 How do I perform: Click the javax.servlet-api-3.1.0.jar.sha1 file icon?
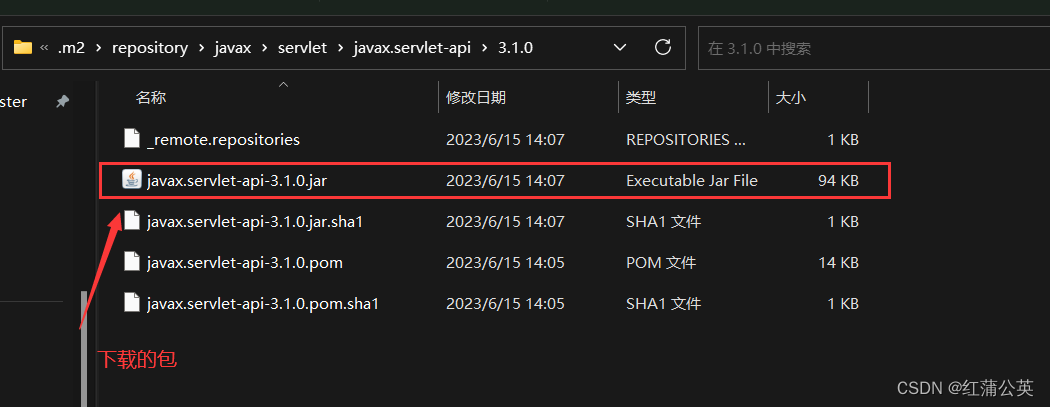(132, 221)
